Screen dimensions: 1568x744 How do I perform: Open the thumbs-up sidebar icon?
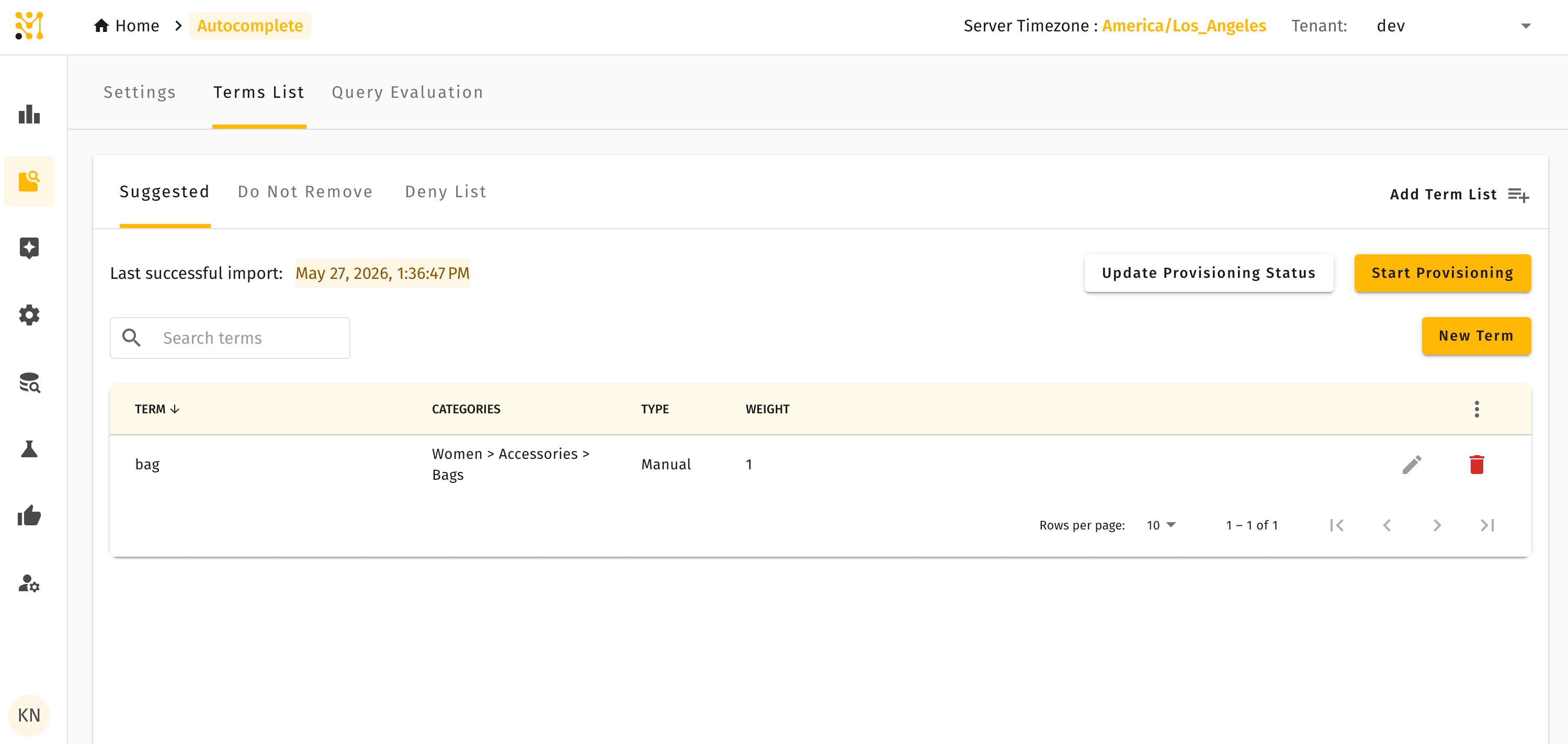[29, 516]
